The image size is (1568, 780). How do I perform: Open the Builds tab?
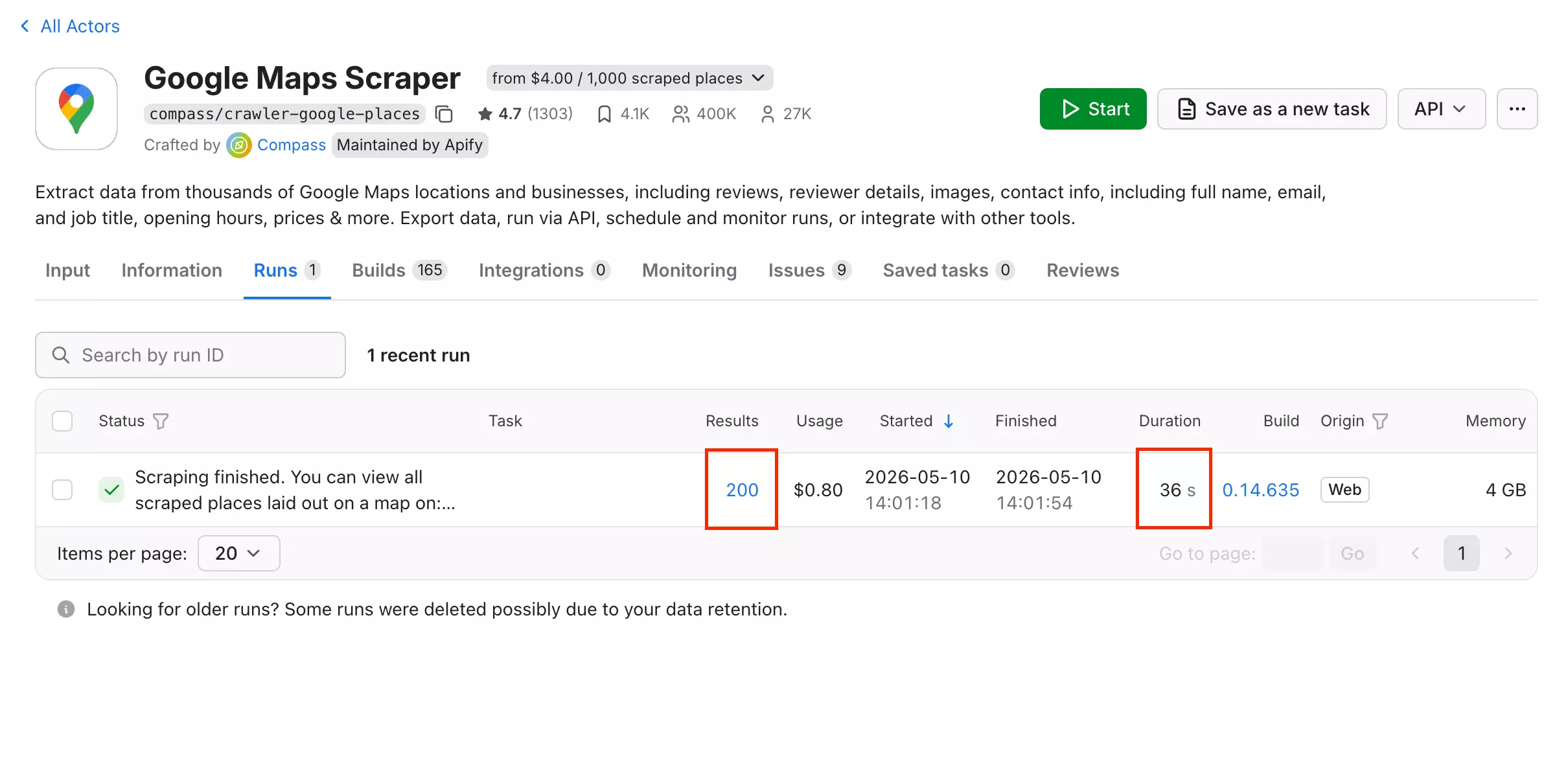(399, 270)
